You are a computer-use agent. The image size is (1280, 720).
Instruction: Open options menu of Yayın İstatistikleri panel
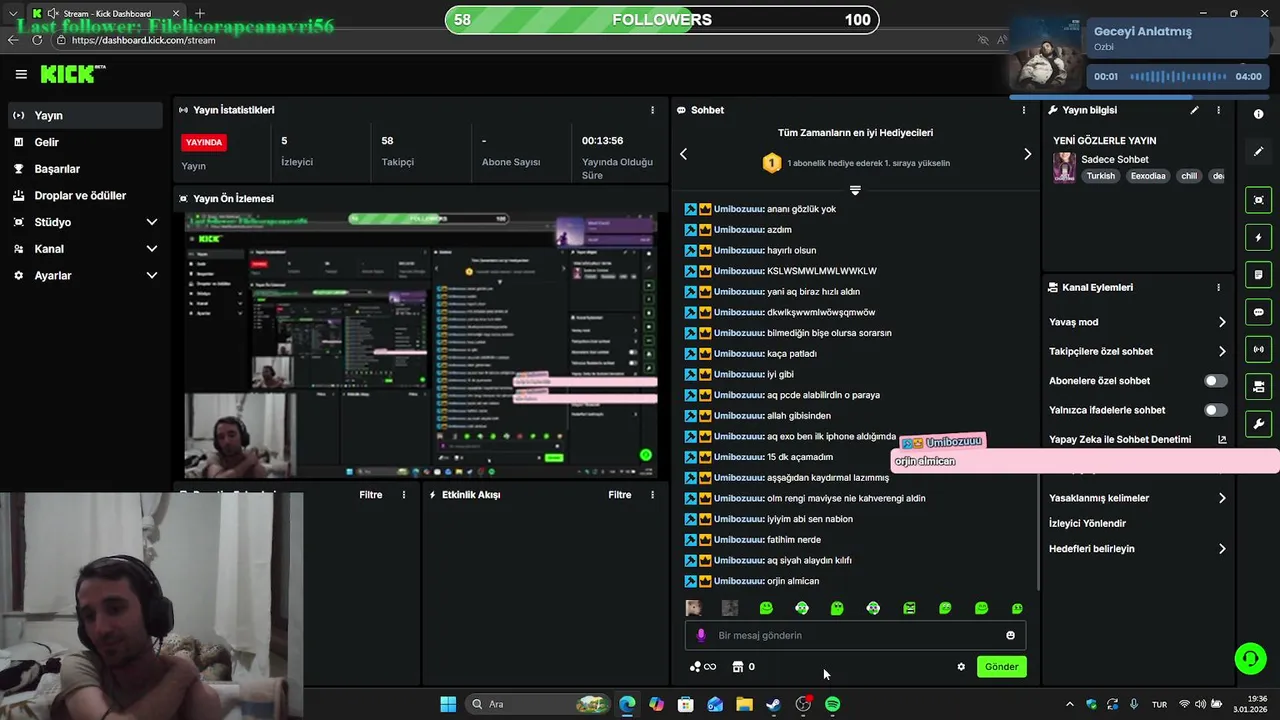(x=653, y=110)
